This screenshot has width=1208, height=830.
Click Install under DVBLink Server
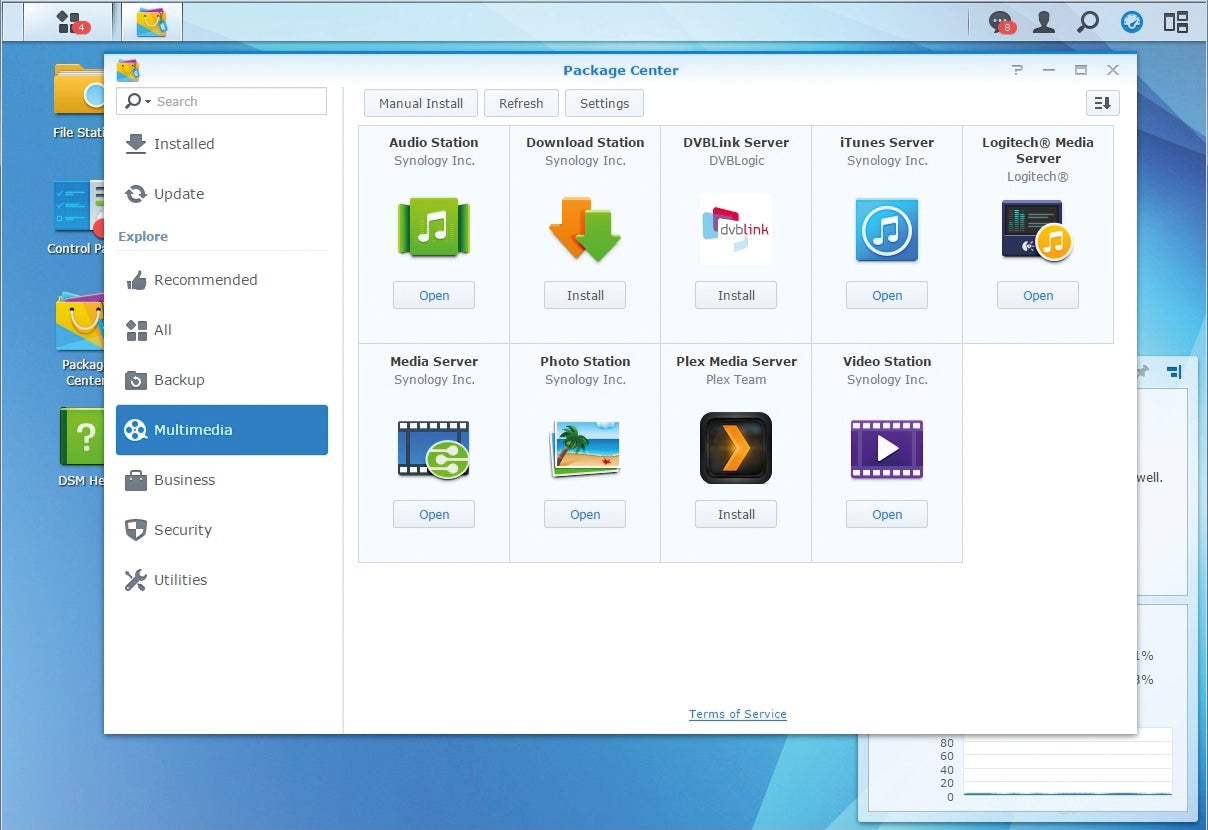pos(736,295)
